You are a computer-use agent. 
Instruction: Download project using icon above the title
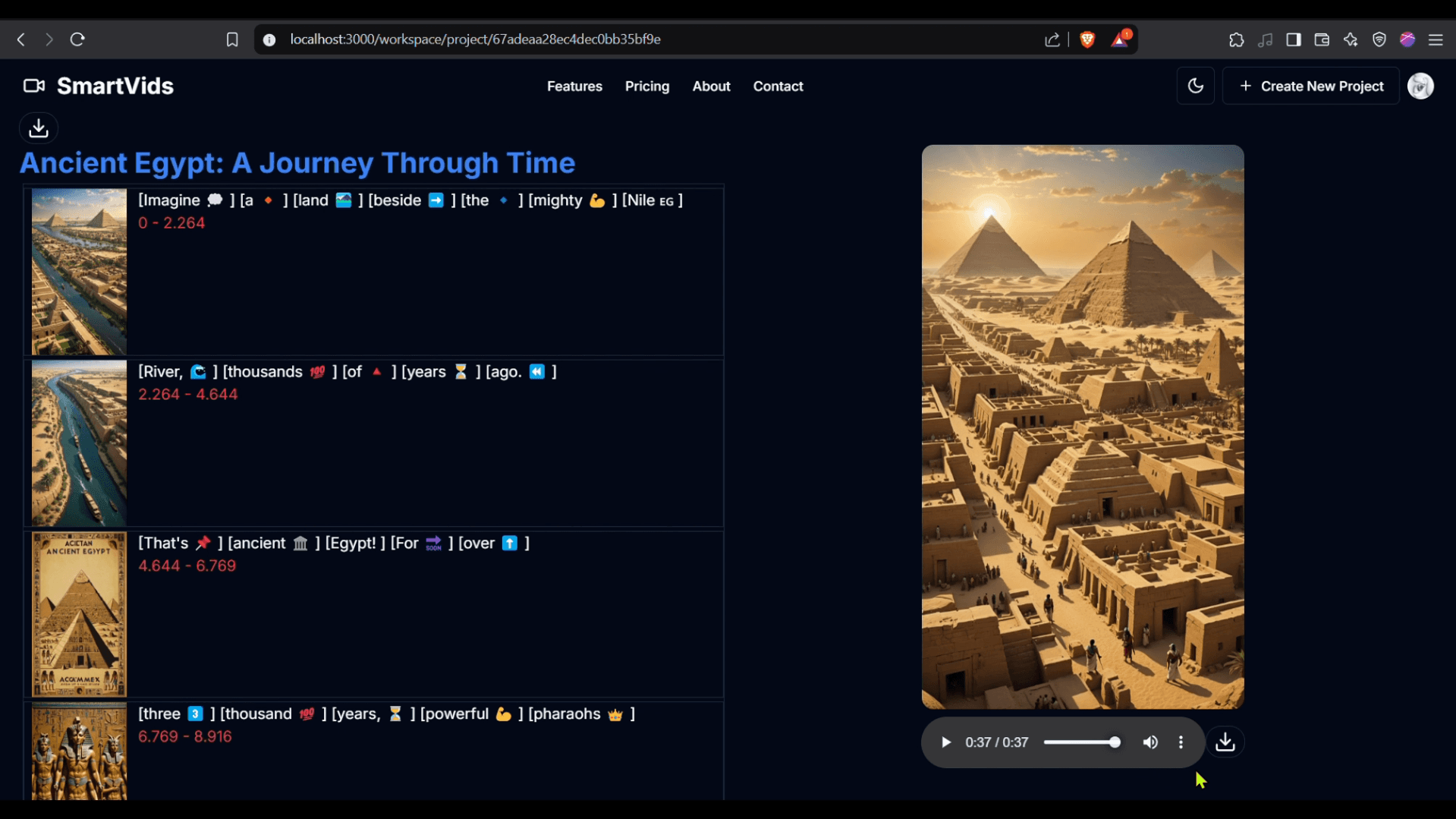(39, 128)
